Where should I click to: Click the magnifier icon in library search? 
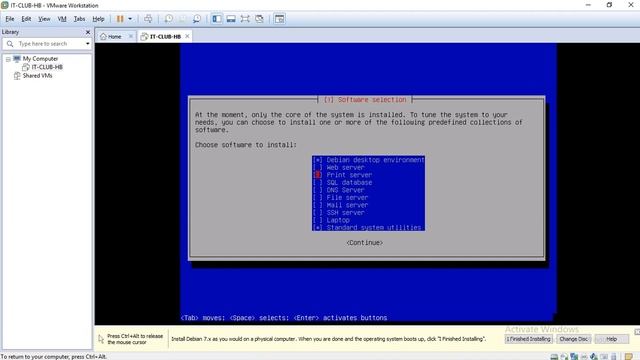pyautogui.click(x=10, y=44)
